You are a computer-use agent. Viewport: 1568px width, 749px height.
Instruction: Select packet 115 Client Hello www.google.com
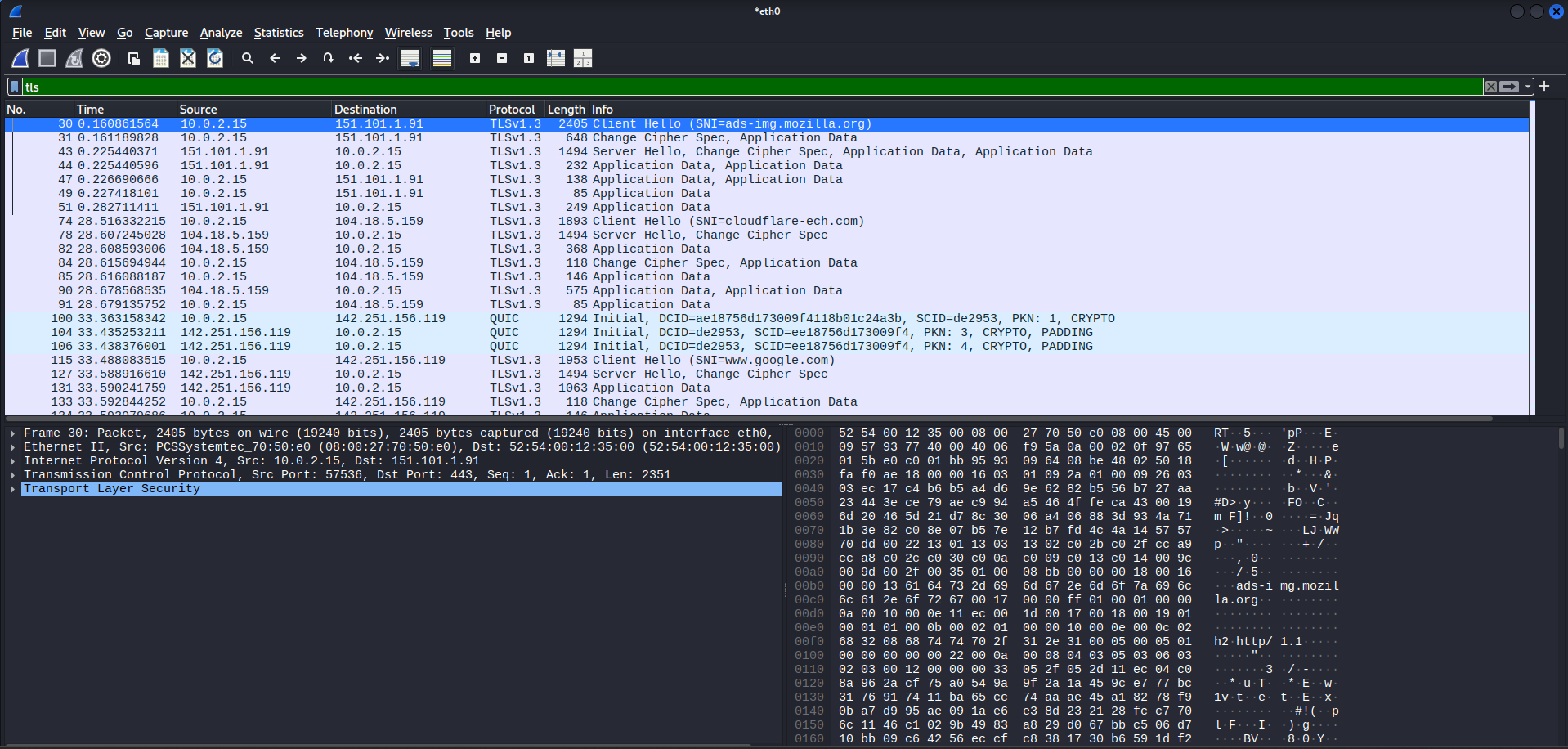coord(767,361)
